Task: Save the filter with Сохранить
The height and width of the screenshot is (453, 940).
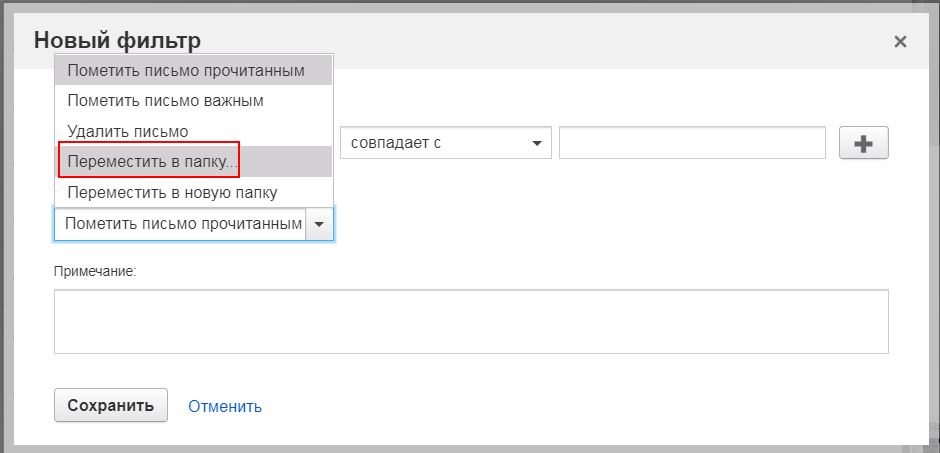Action: click(x=111, y=406)
